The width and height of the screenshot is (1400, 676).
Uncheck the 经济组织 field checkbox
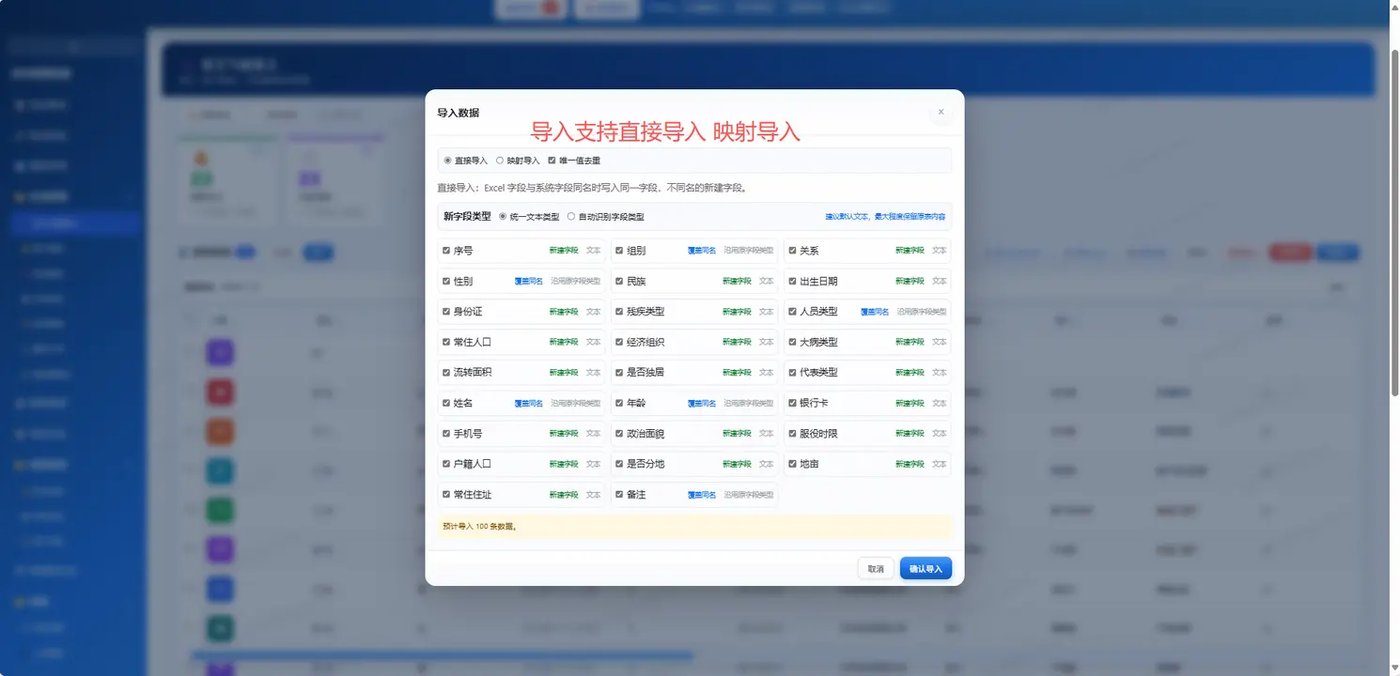click(619, 342)
